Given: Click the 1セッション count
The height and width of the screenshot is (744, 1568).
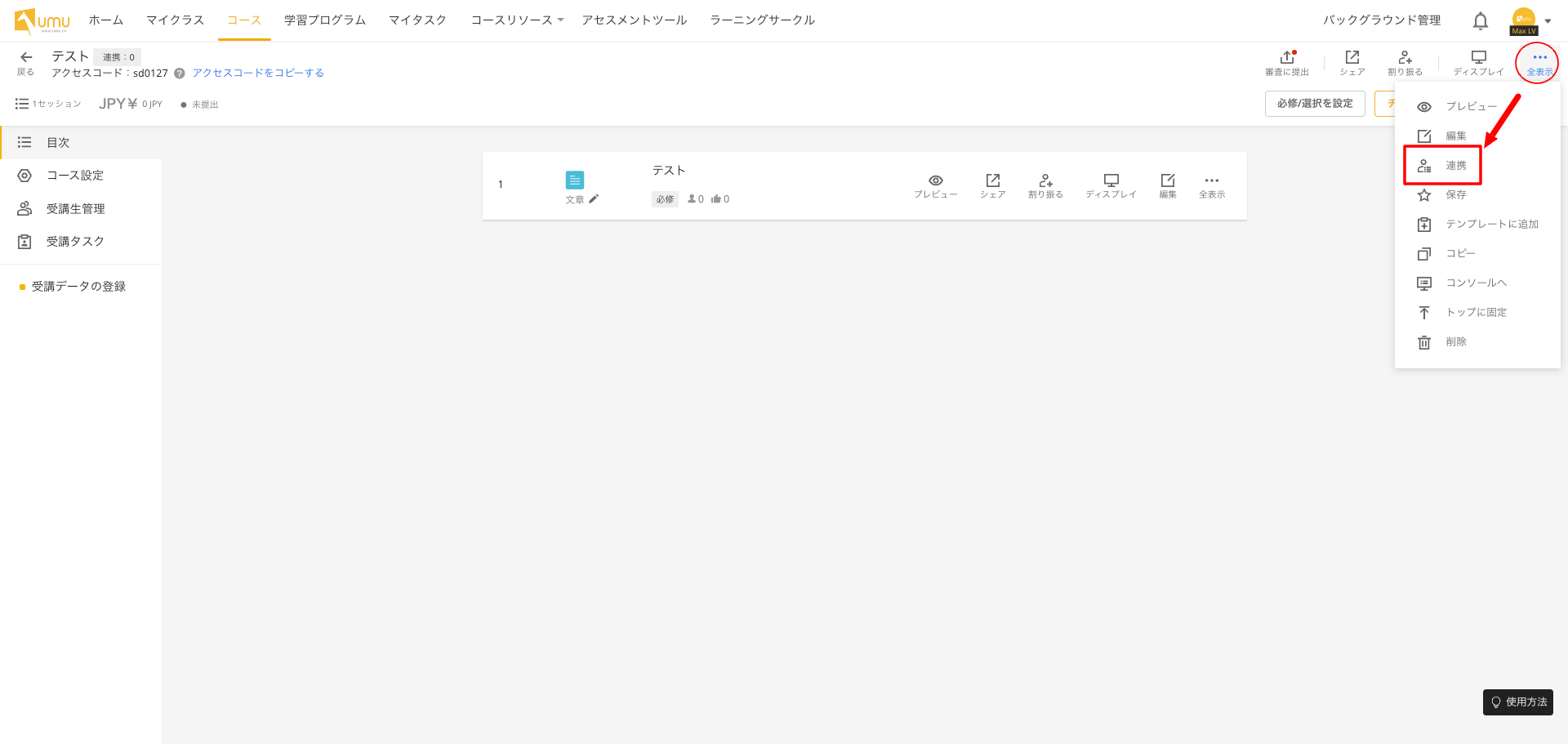Looking at the screenshot, I should (x=49, y=104).
